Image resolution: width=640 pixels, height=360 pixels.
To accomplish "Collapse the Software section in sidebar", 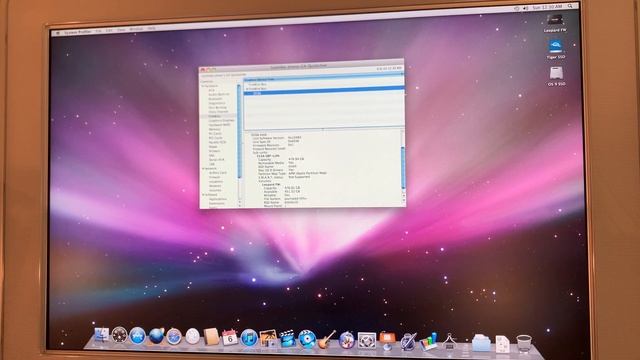I will click(x=203, y=195).
